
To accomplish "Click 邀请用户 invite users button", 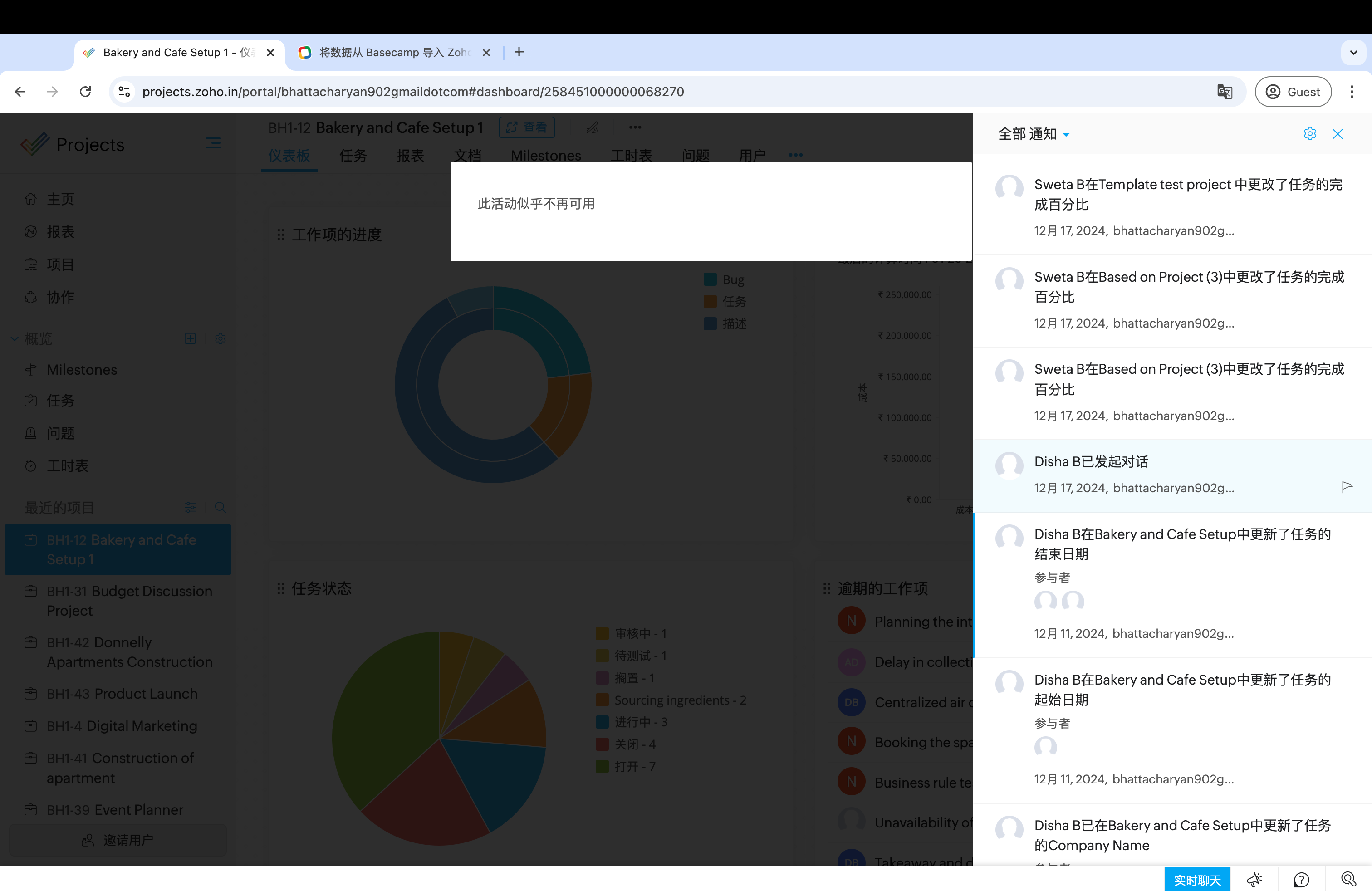I will [x=118, y=840].
